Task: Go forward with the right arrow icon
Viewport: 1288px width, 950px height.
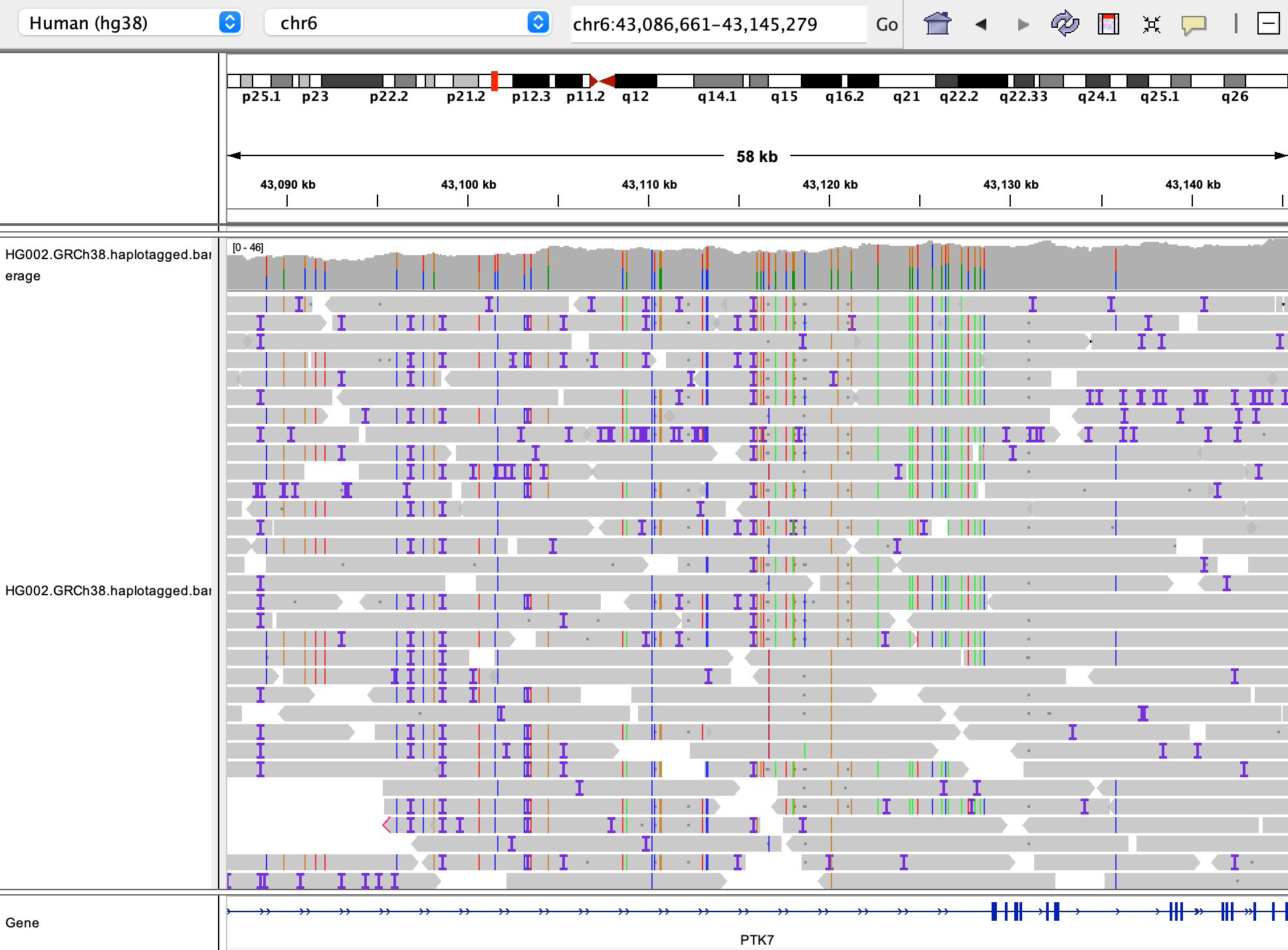Action: coord(1023,25)
